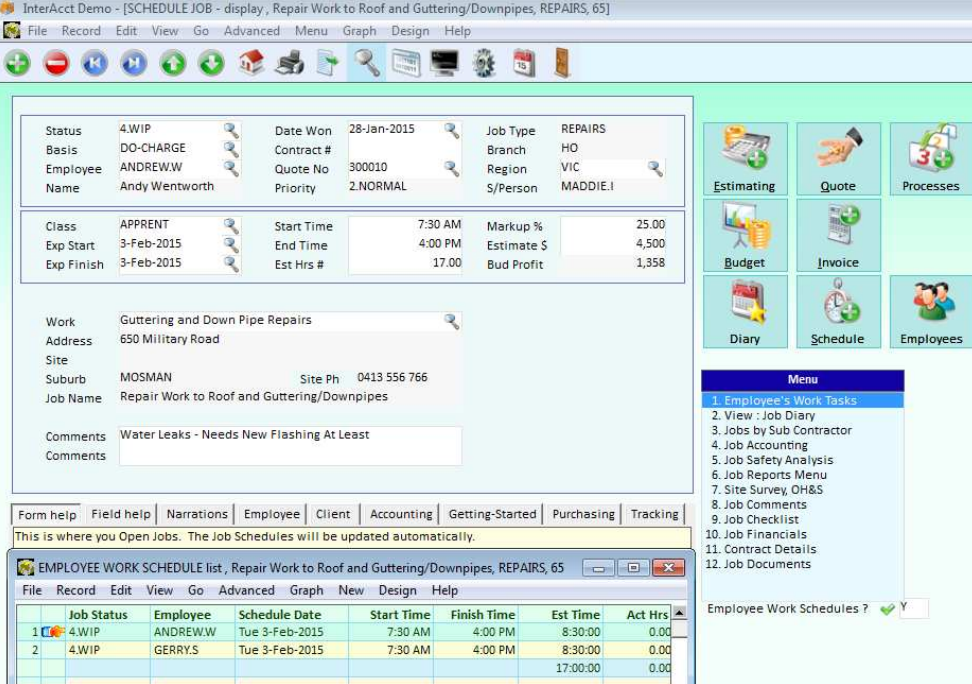The height and width of the screenshot is (684, 972).
Task: Click the exit door toolbar icon
Action: click(562, 63)
